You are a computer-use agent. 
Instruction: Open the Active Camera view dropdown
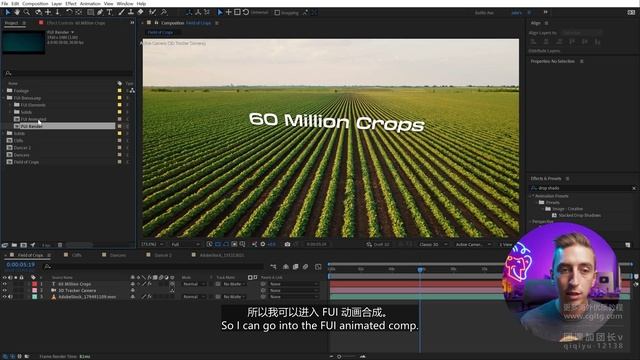point(473,244)
